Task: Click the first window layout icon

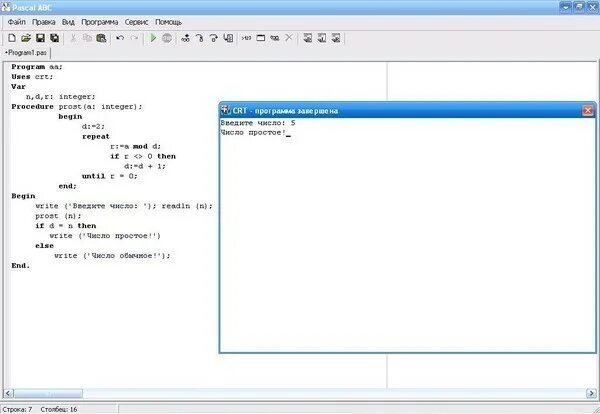Action: (308, 38)
